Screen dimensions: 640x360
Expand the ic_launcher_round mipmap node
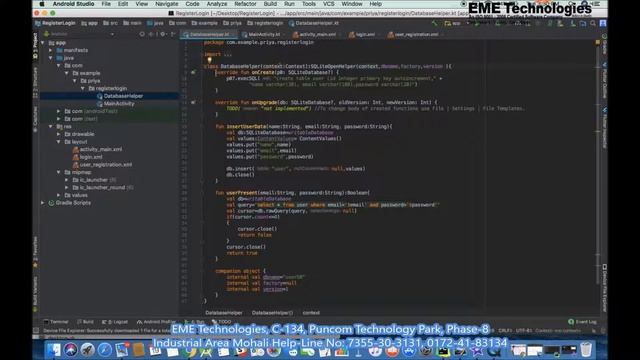pos(67,187)
